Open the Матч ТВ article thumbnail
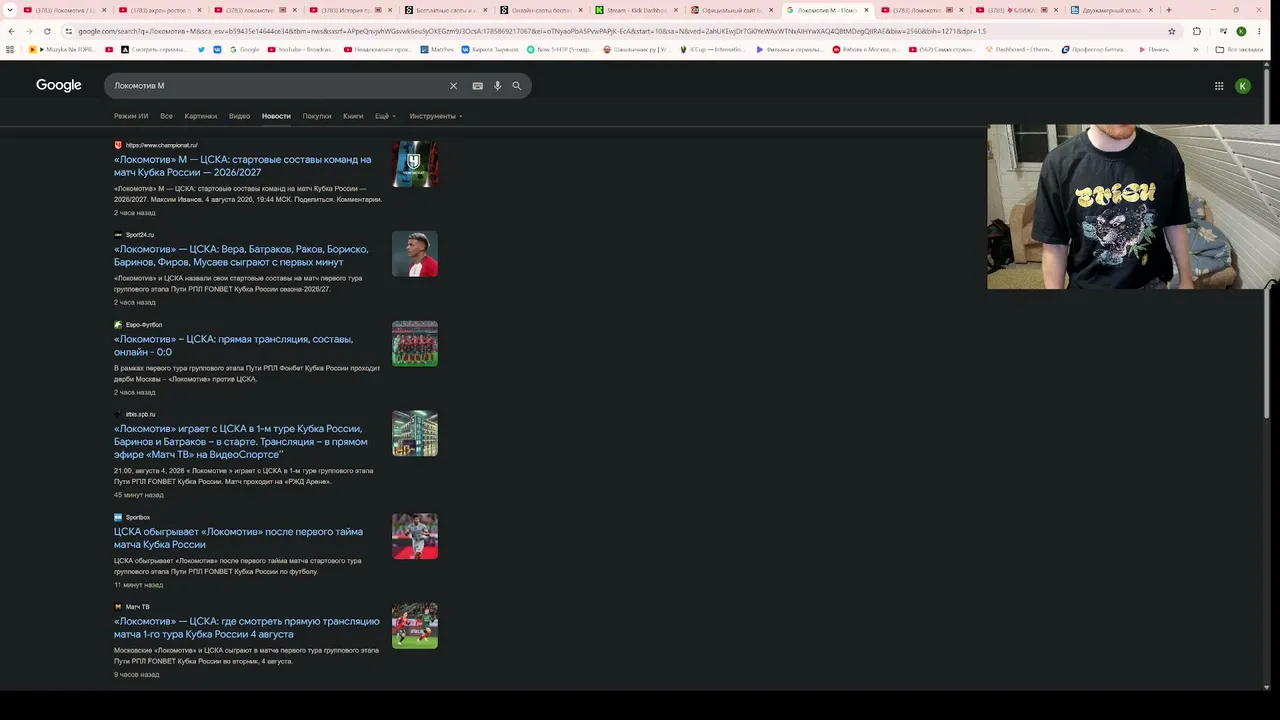The height and width of the screenshot is (720, 1280). coord(415,626)
